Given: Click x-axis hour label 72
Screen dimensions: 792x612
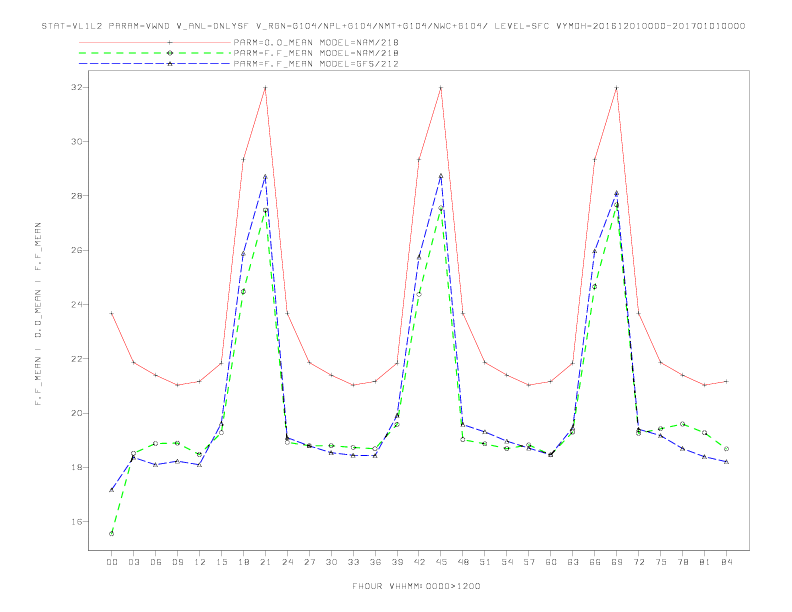Looking at the screenshot, I should pyautogui.click(x=639, y=562).
